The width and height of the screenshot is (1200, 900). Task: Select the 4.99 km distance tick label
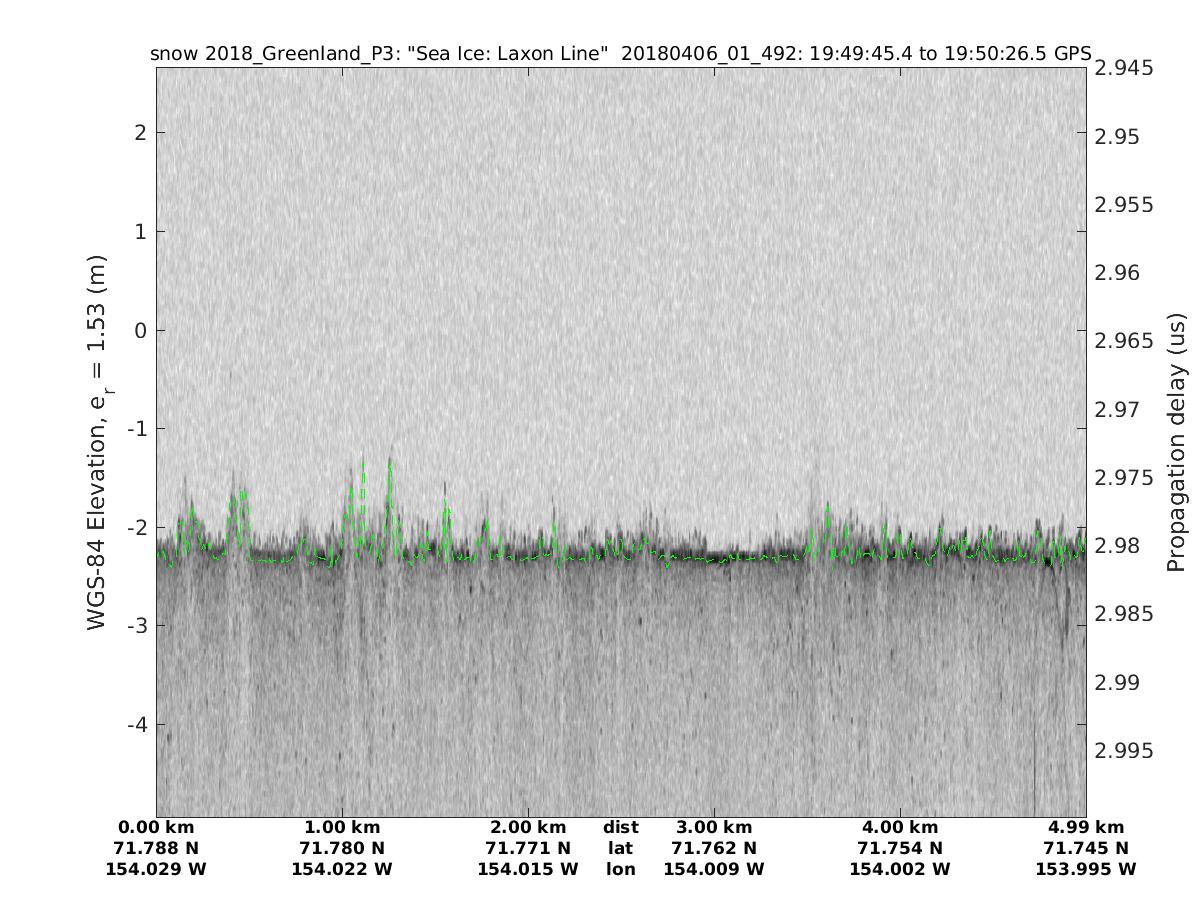(x=1086, y=827)
